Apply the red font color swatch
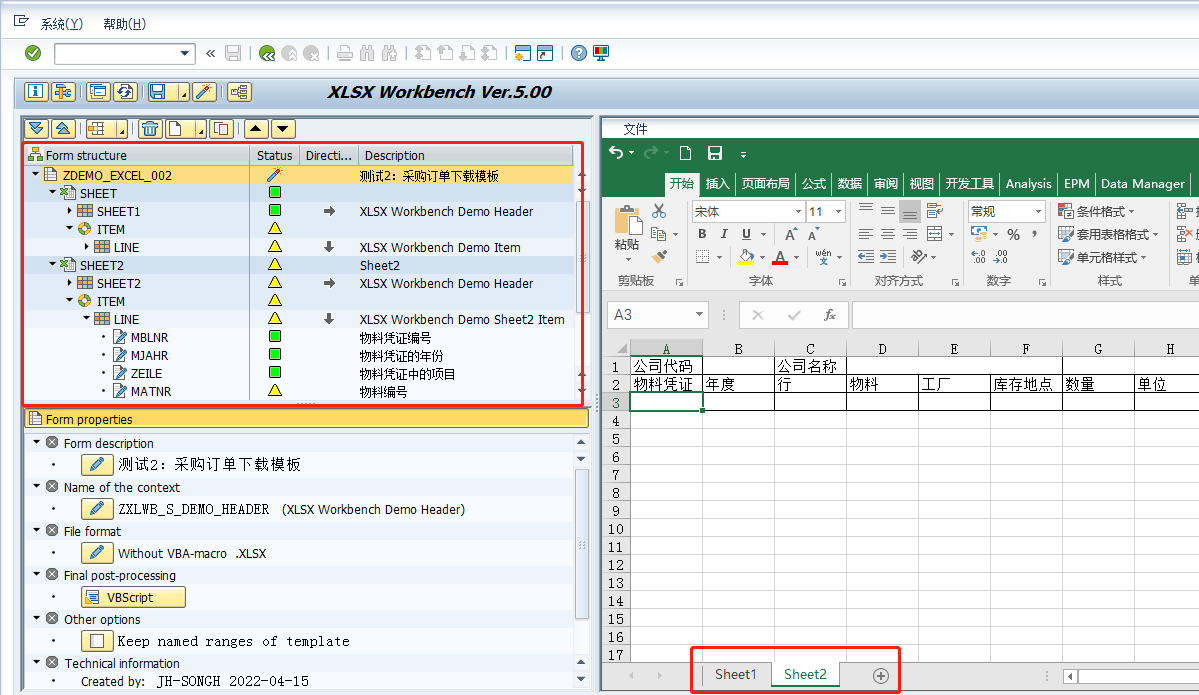The width and height of the screenshot is (1199, 695). 780,257
